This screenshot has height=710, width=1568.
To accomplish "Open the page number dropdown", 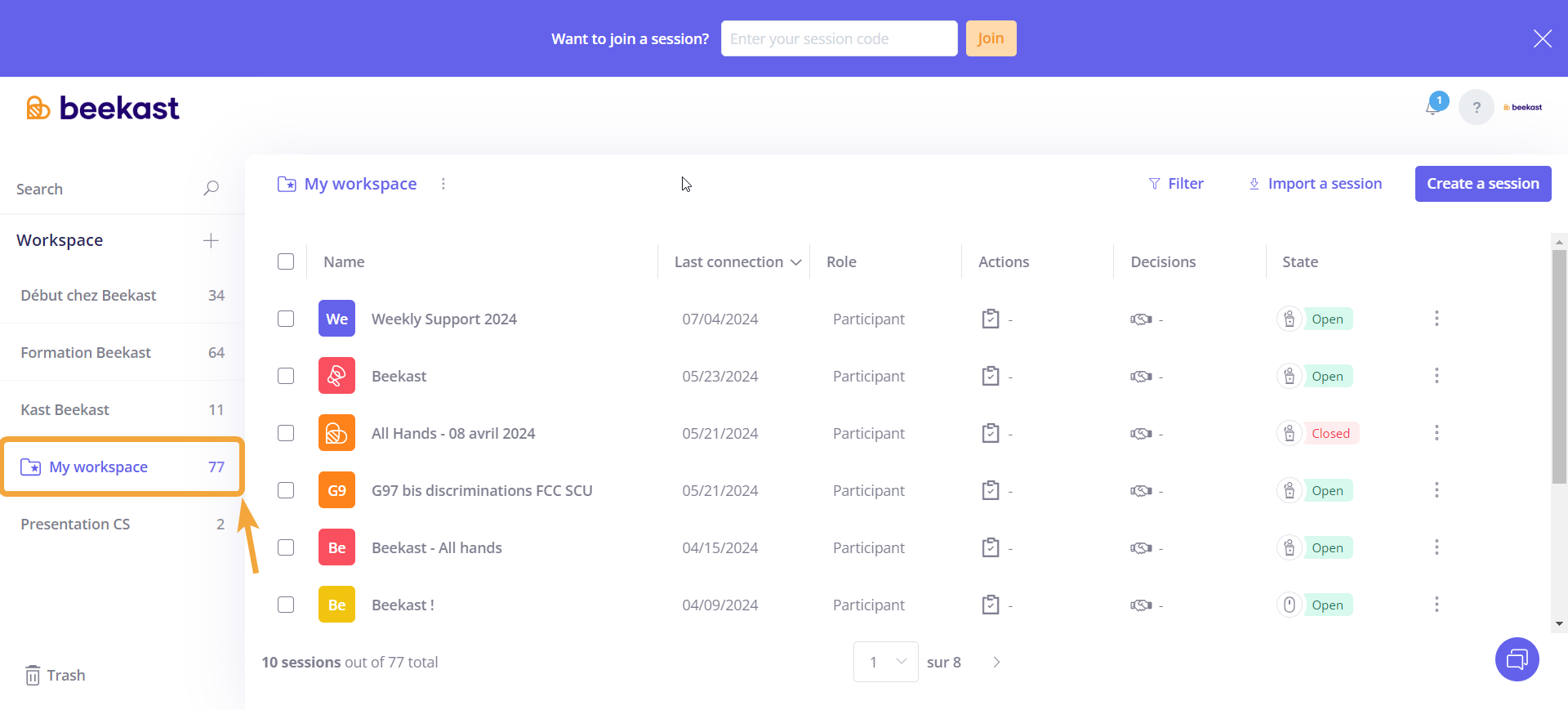I will coord(886,662).
